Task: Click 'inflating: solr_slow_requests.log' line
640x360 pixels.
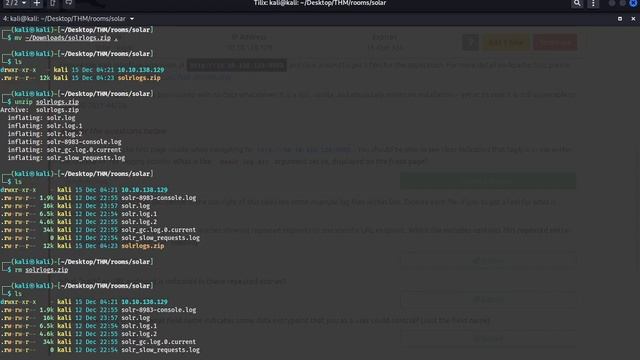Action: coord(66,158)
